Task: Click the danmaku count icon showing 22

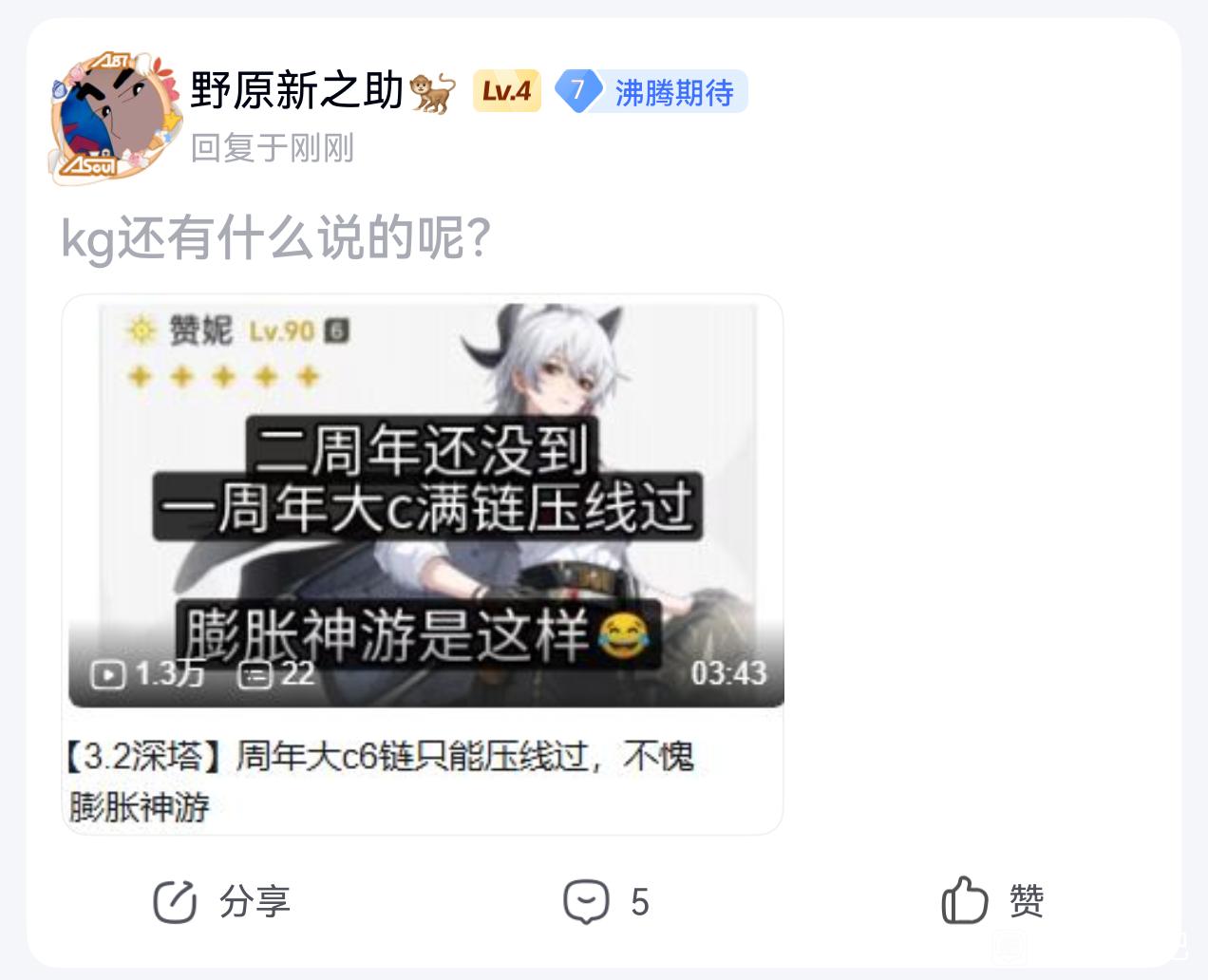Action: [x=255, y=674]
